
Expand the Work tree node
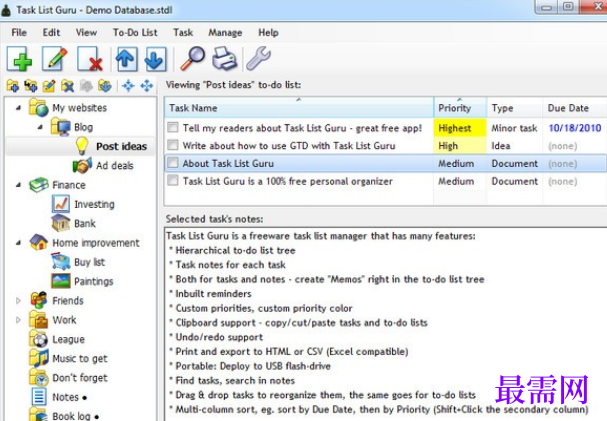[18, 320]
